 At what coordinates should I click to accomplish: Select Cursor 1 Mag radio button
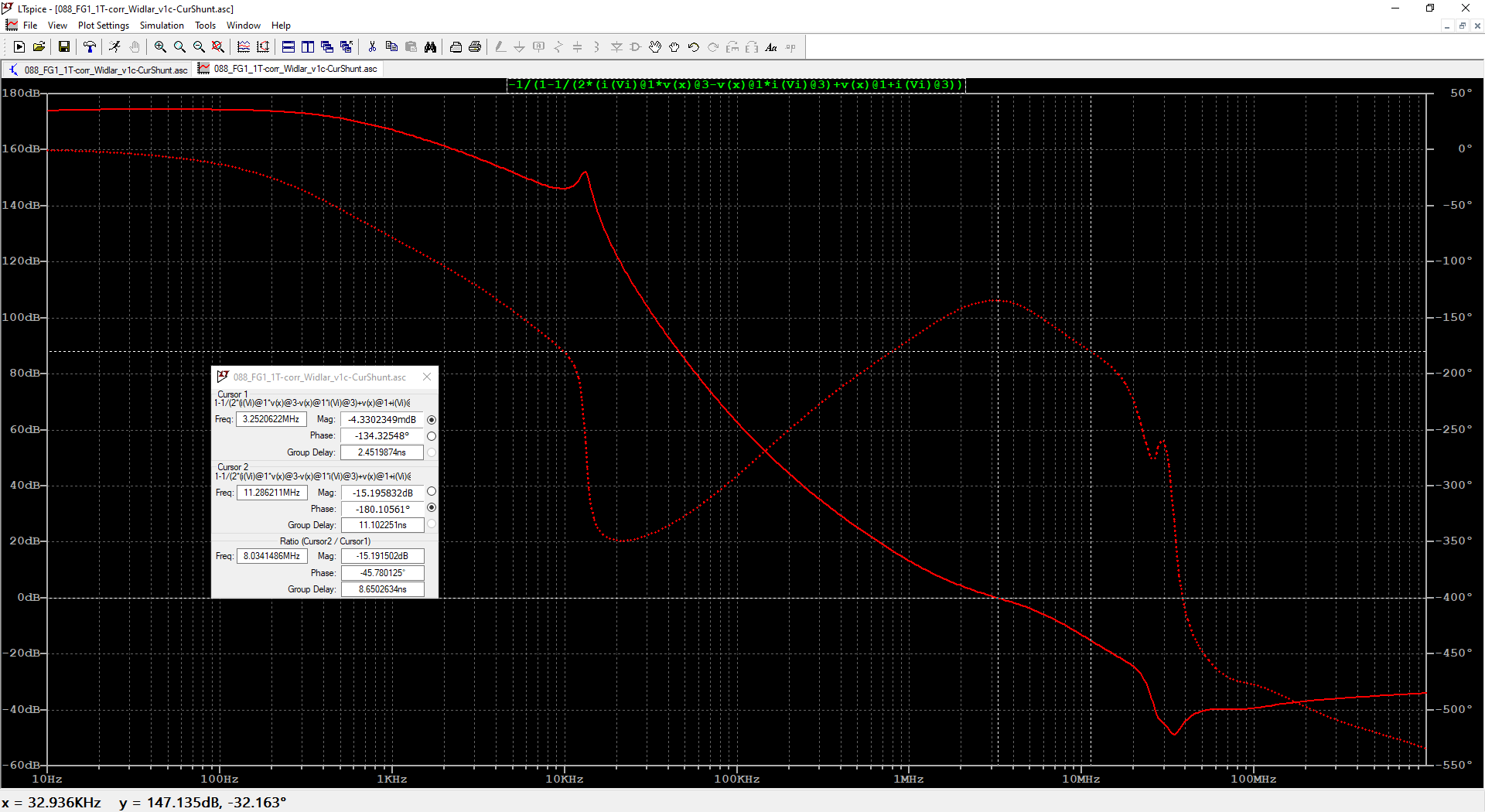click(x=432, y=420)
